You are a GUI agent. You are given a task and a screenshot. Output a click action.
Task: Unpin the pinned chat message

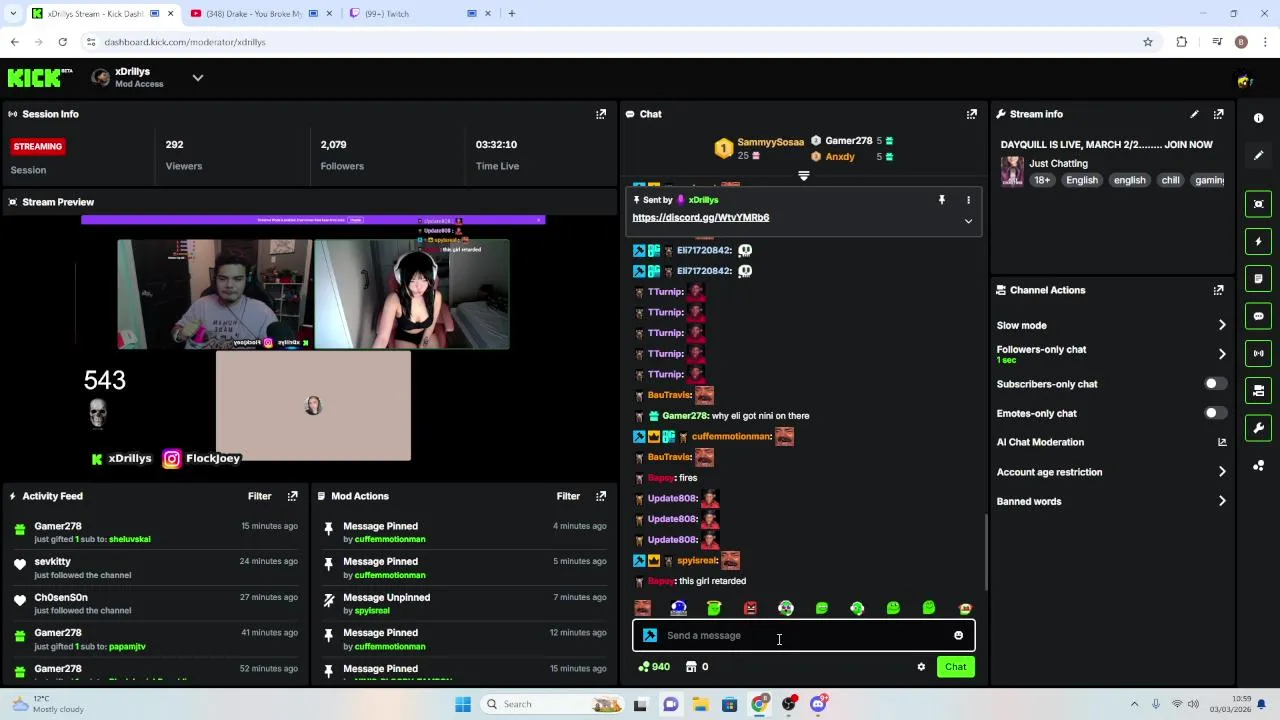pyautogui.click(x=941, y=200)
